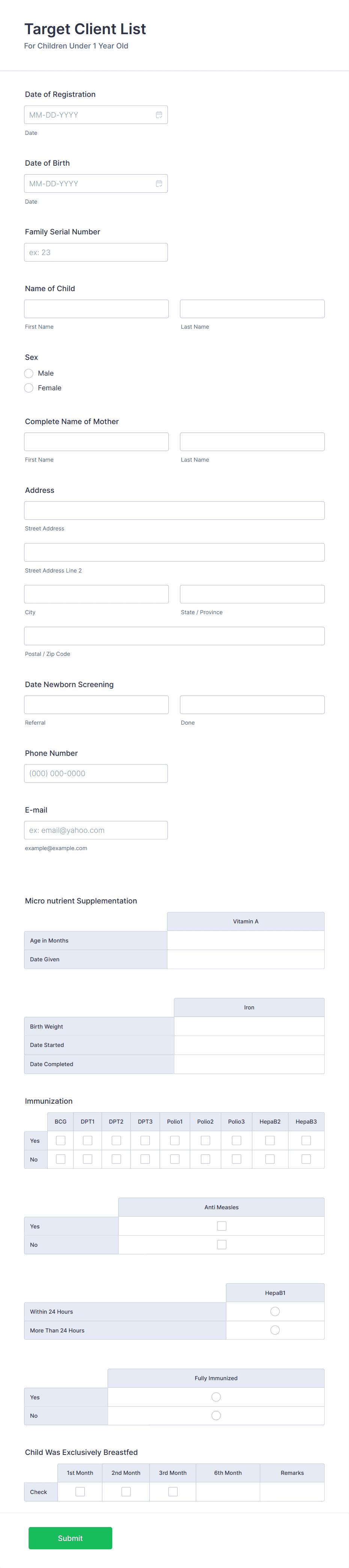Image resolution: width=349 pixels, height=1568 pixels.
Task: Click the City address field
Action: pyautogui.click(x=95, y=594)
